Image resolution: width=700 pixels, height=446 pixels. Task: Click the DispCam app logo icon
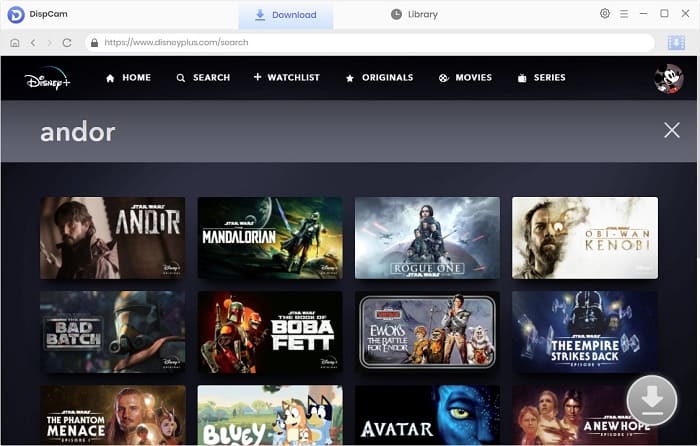[x=16, y=14]
